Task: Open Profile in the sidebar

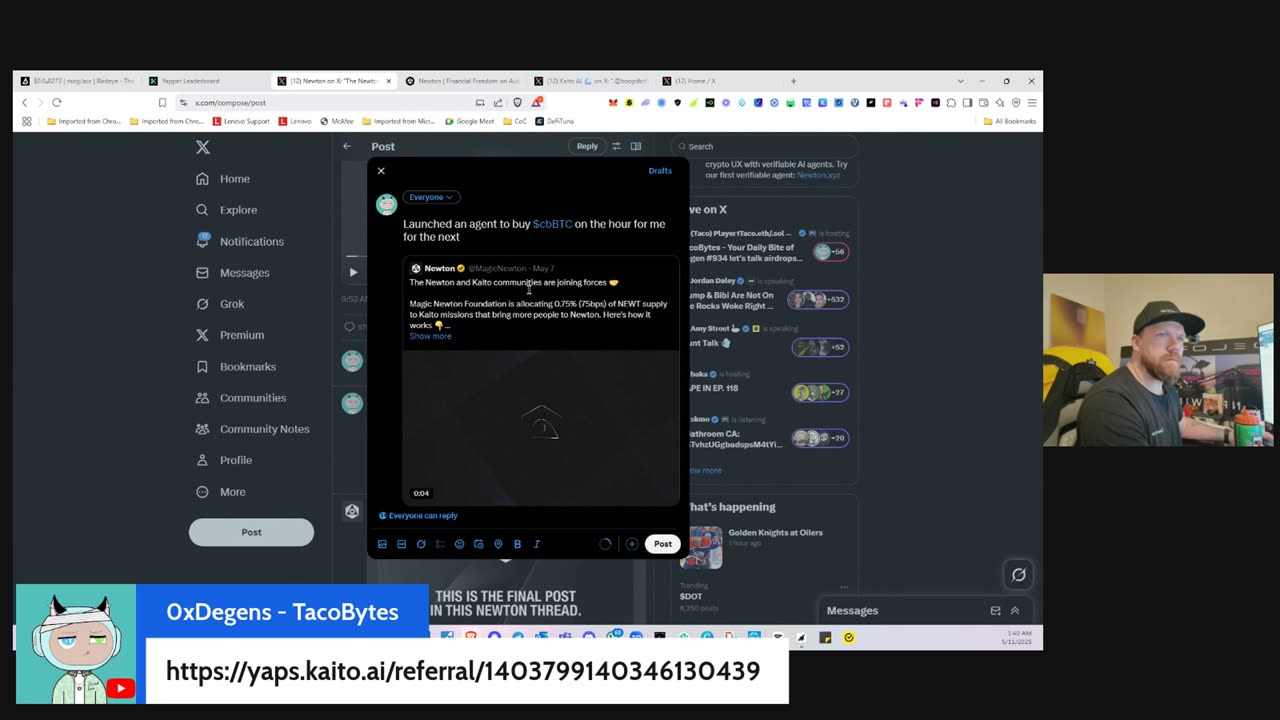Action: pyautogui.click(x=223, y=460)
